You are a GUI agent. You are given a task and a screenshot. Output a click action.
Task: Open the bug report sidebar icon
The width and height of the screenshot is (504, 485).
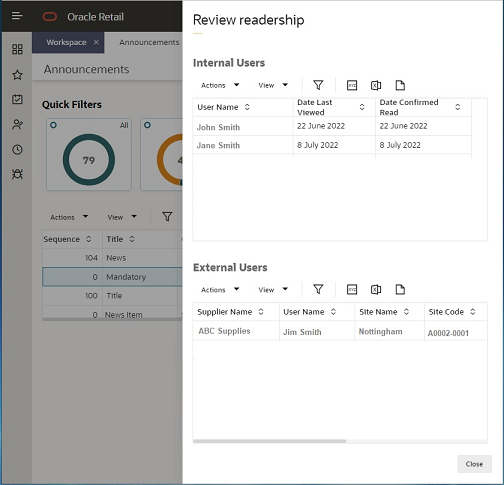(x=17, y=174)
